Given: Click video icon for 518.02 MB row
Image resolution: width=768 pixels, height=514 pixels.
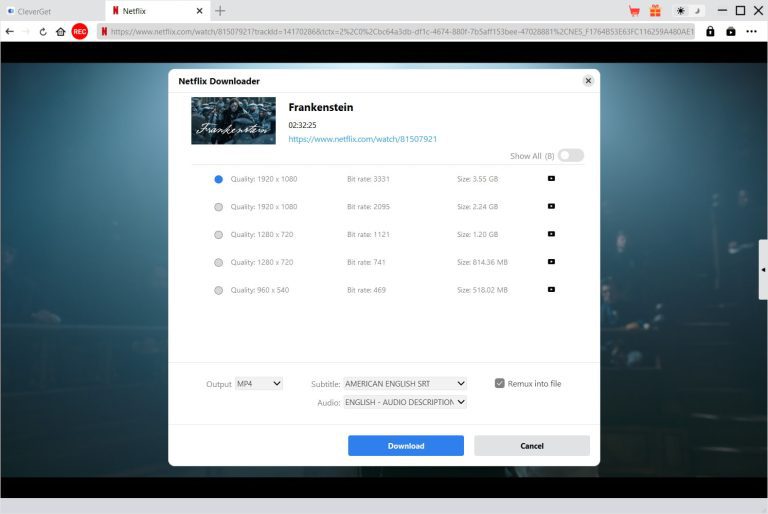Looking at the screenshot, I should pyautogui.click(x=551, y=290).
